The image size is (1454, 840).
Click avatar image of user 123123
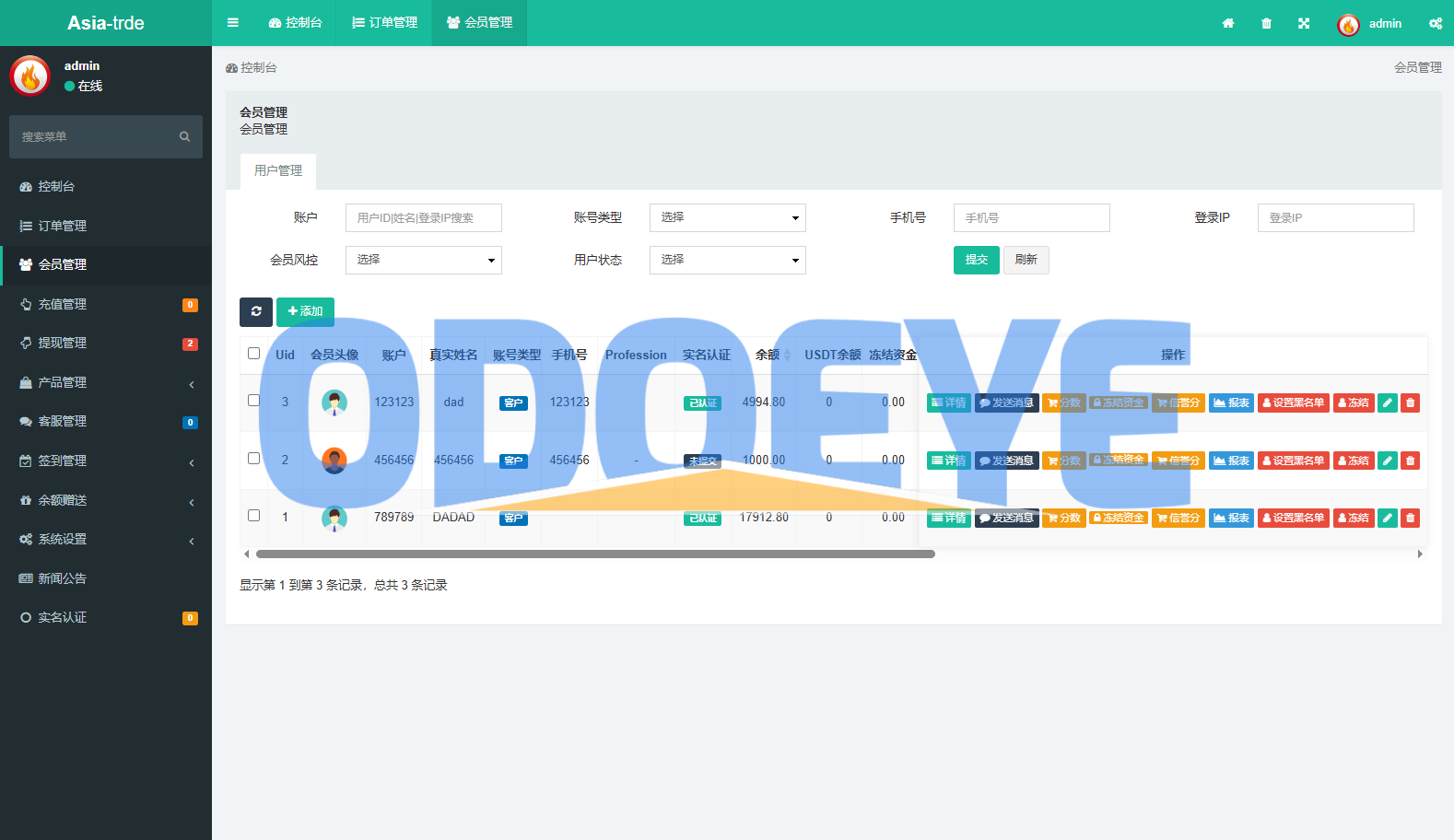(334, 402)
